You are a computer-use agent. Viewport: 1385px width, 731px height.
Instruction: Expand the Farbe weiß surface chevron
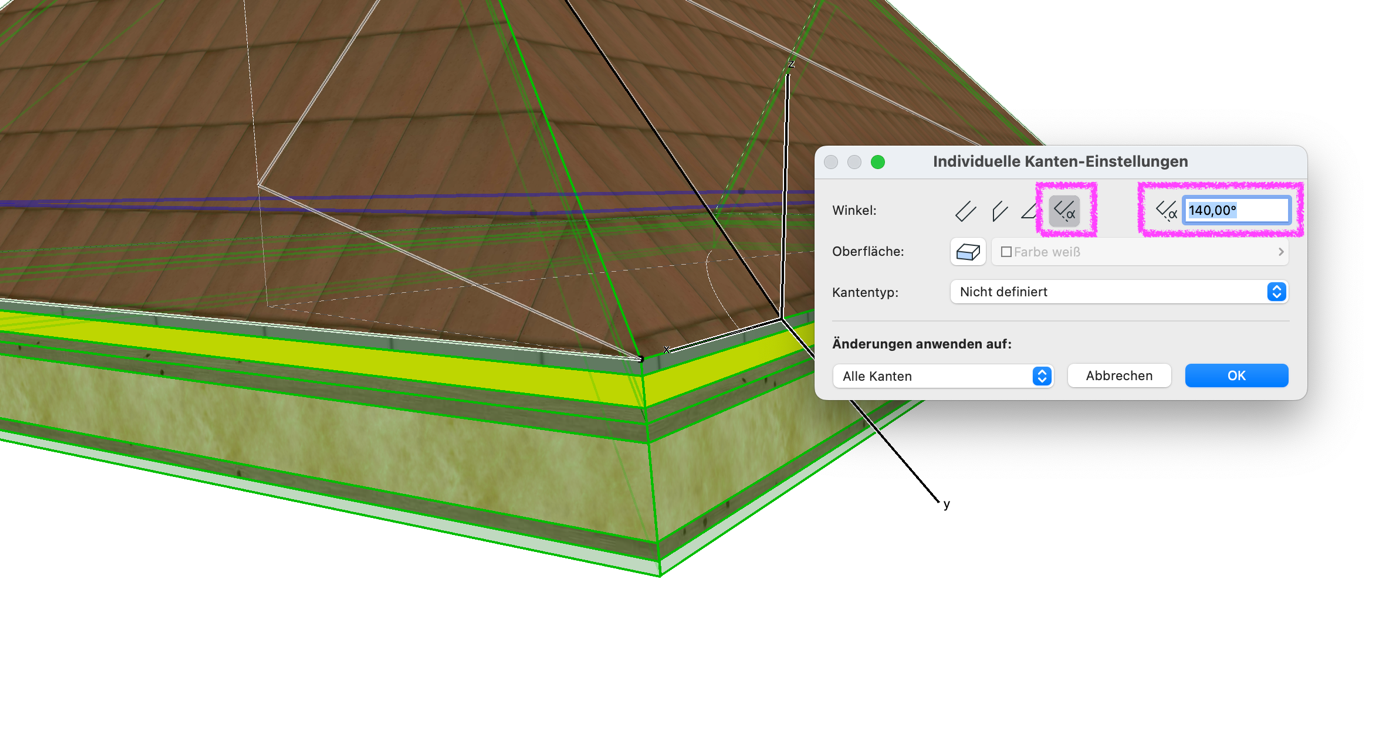[x=1280, y=252]
